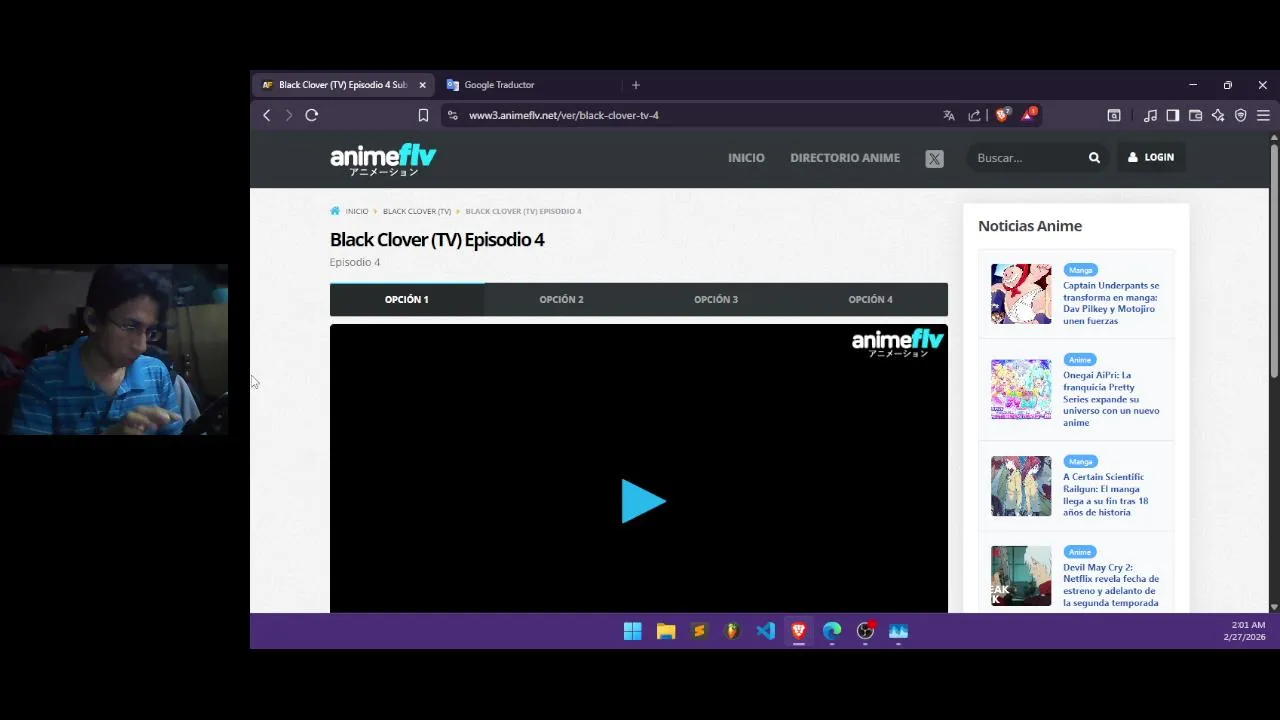
Task: Click the magnifier search icon
Action: tap(1094, 158)
